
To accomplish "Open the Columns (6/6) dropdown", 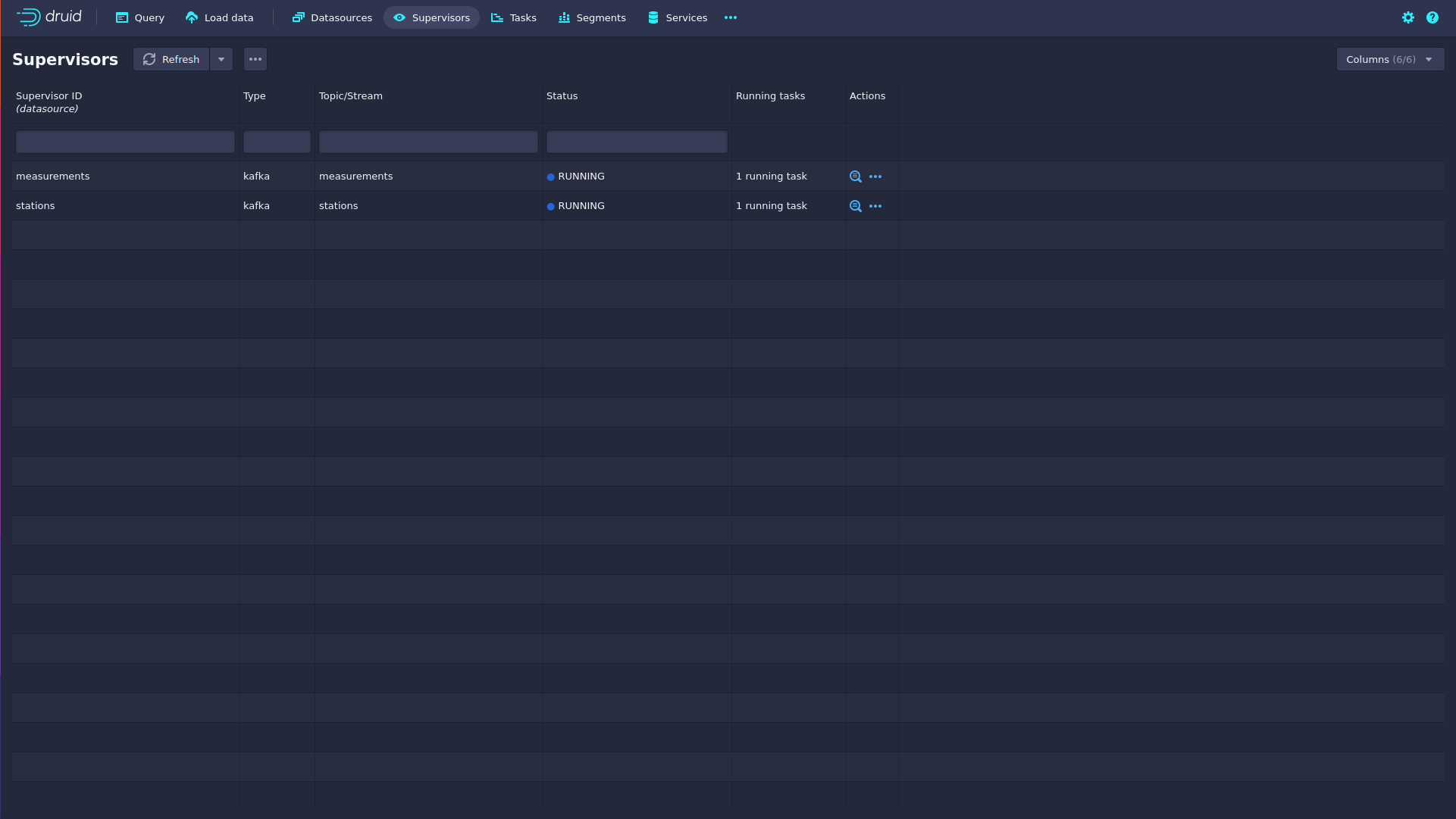I will pyautogui.click(x=1389, y=59).
